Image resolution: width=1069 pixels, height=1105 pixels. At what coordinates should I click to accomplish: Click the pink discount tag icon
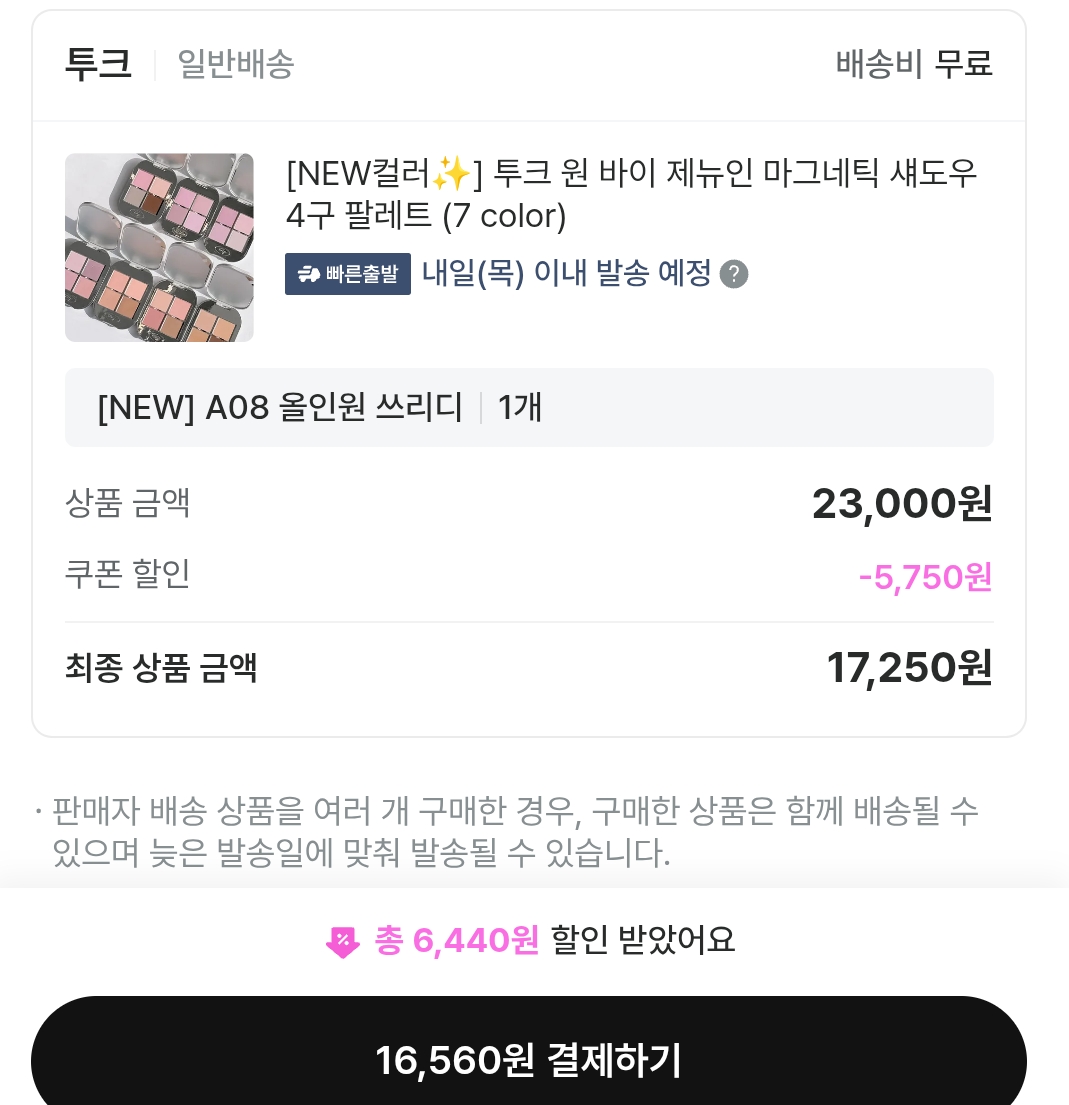tap(342, 941)
